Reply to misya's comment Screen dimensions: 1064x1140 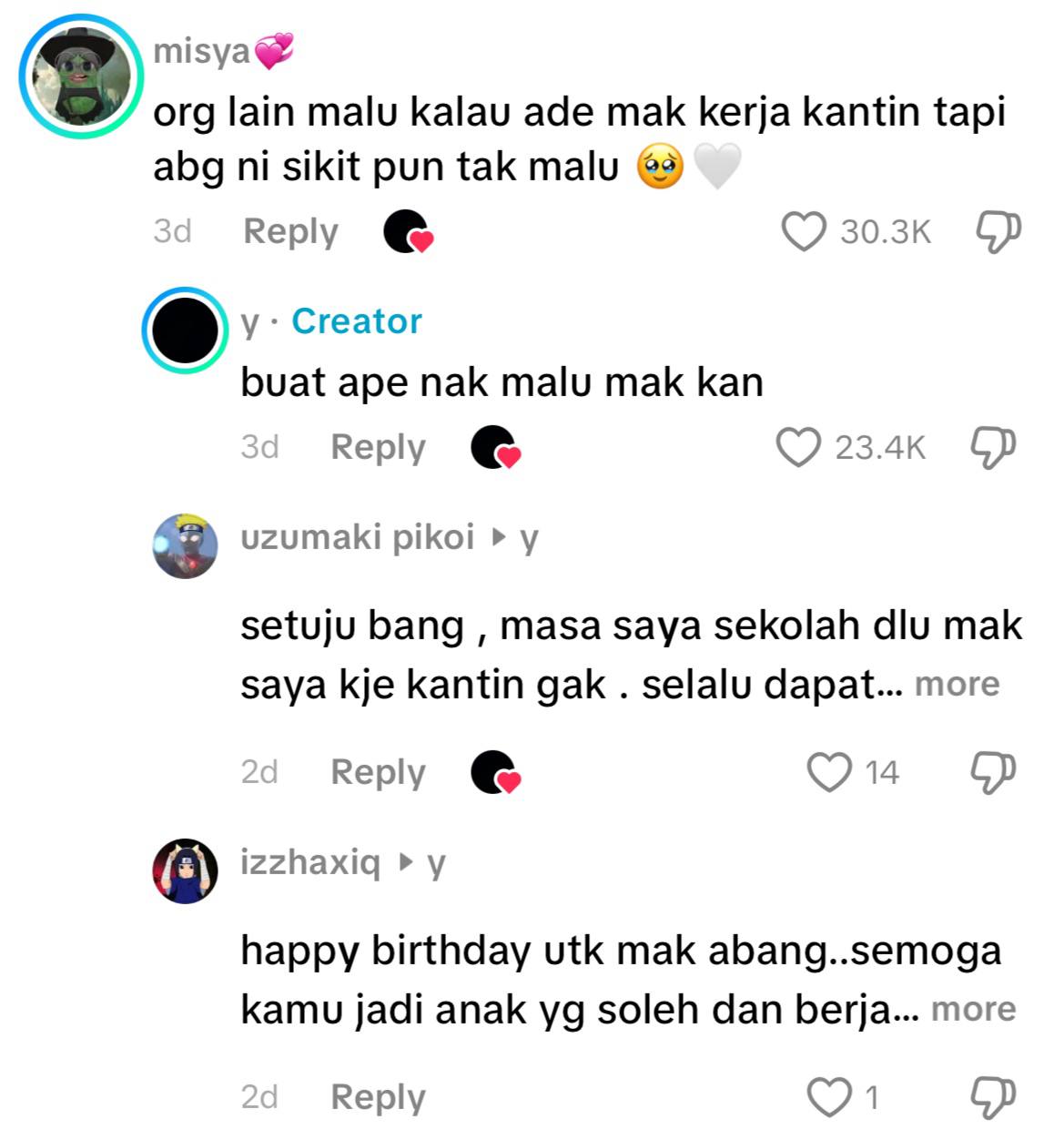tap(290, 231)
